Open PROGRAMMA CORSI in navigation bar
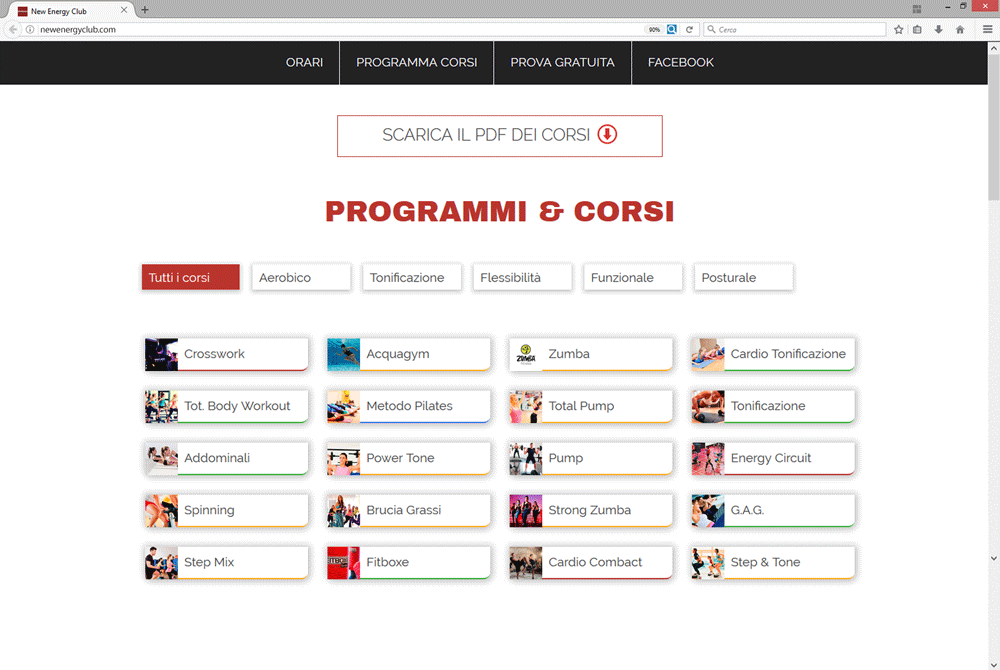The image size is (1000, 670). click(416, 62)
